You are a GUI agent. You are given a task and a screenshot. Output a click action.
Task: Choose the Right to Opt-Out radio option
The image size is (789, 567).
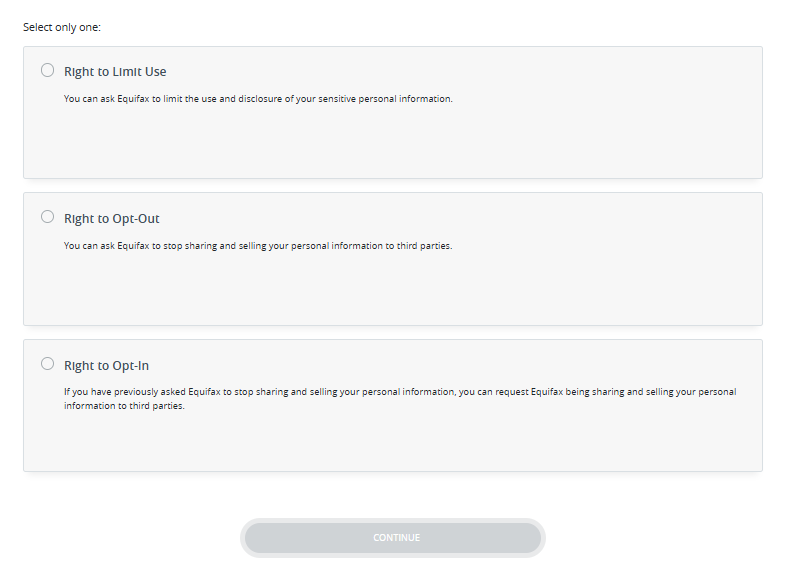(48, 217)
